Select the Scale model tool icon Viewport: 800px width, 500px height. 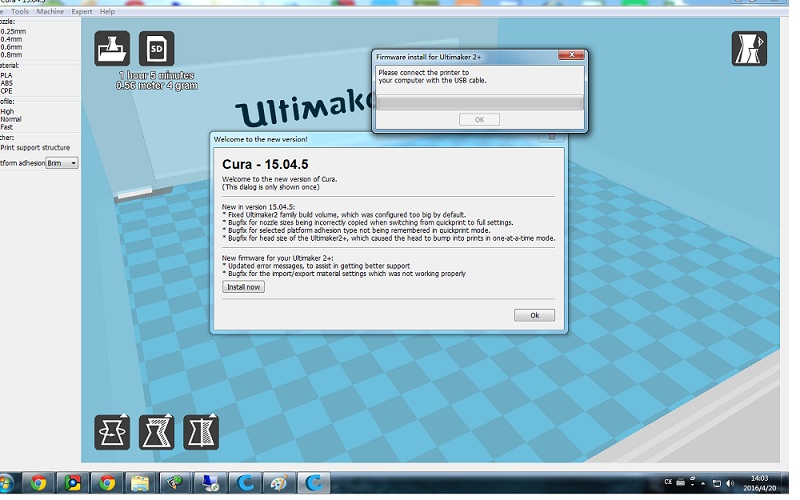coord(157,432)
